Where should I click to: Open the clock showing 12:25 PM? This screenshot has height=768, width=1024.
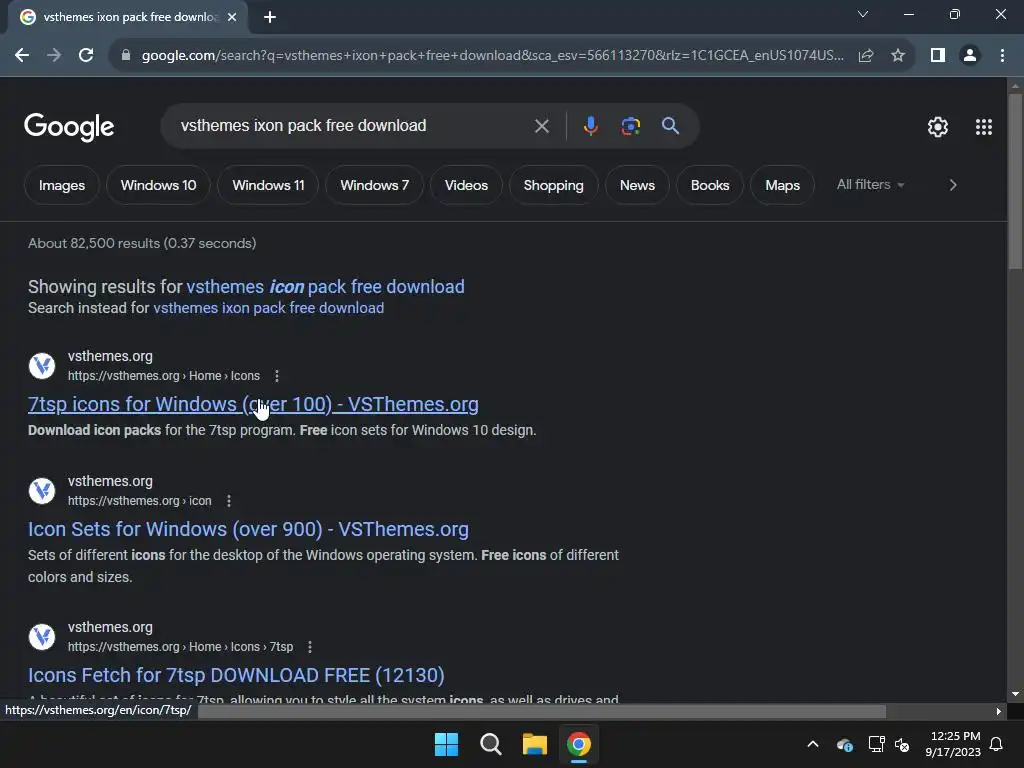click(x=953, y=744)
